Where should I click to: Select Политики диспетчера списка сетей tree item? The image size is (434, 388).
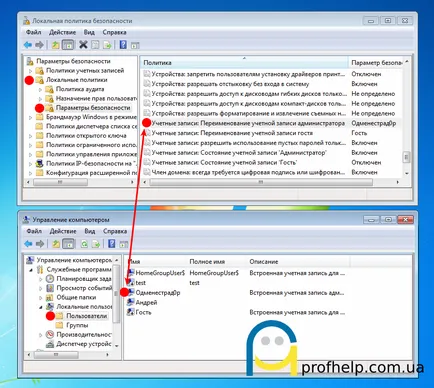(x=91, y=126)
